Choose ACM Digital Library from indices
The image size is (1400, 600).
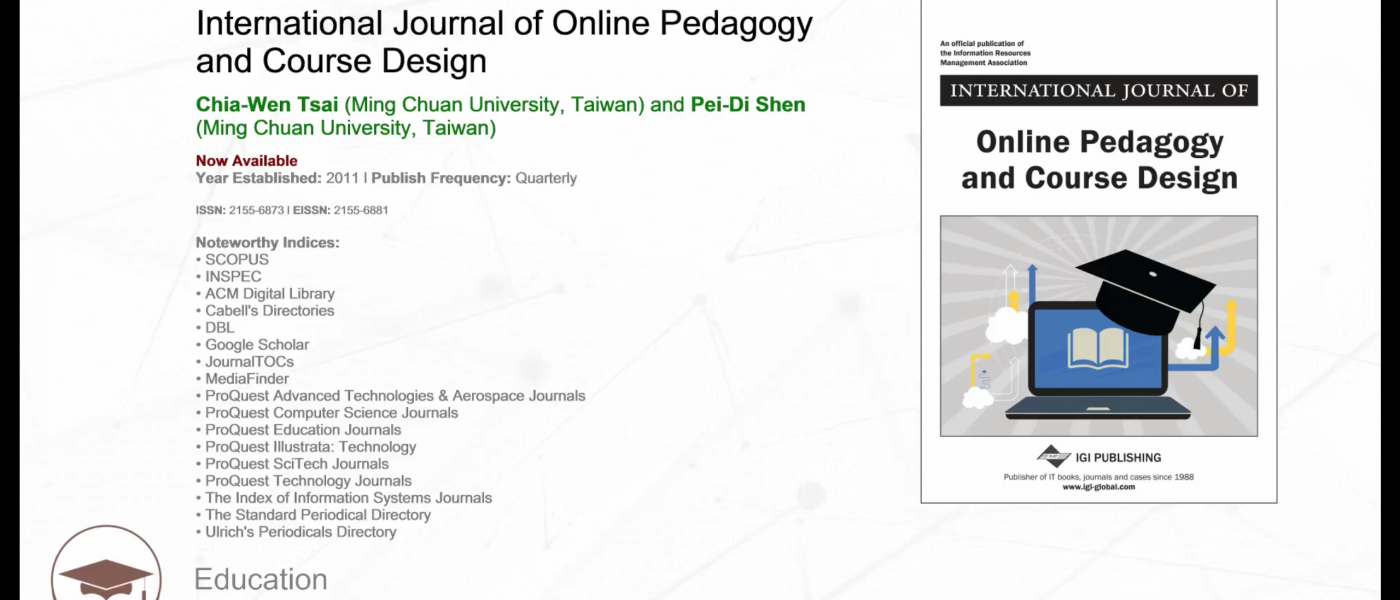pyautogui.click(x=270, y=294)
